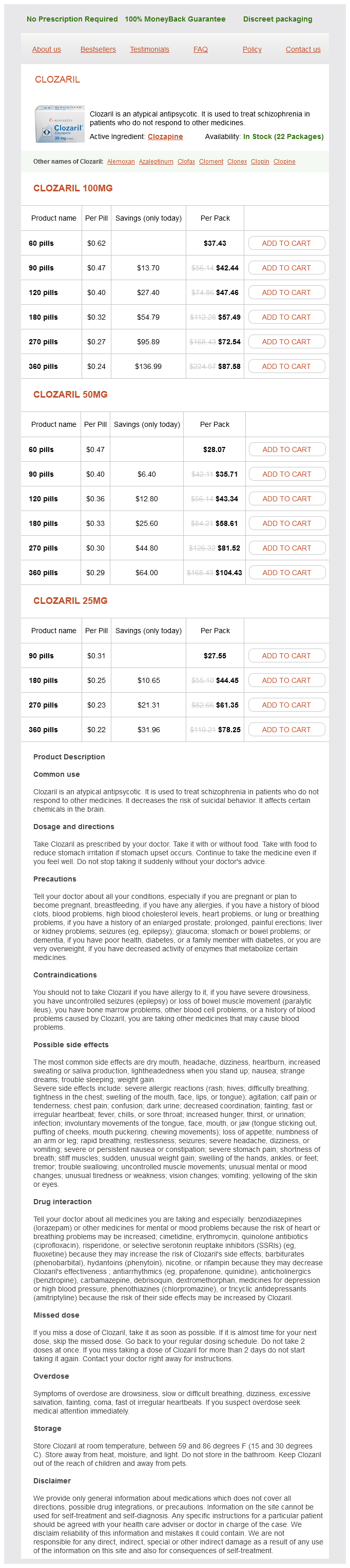Viewport: 350px width, 1568px height.
Task: Add 90 pills of Clozaril 25mg to cart
Action: 286,656
